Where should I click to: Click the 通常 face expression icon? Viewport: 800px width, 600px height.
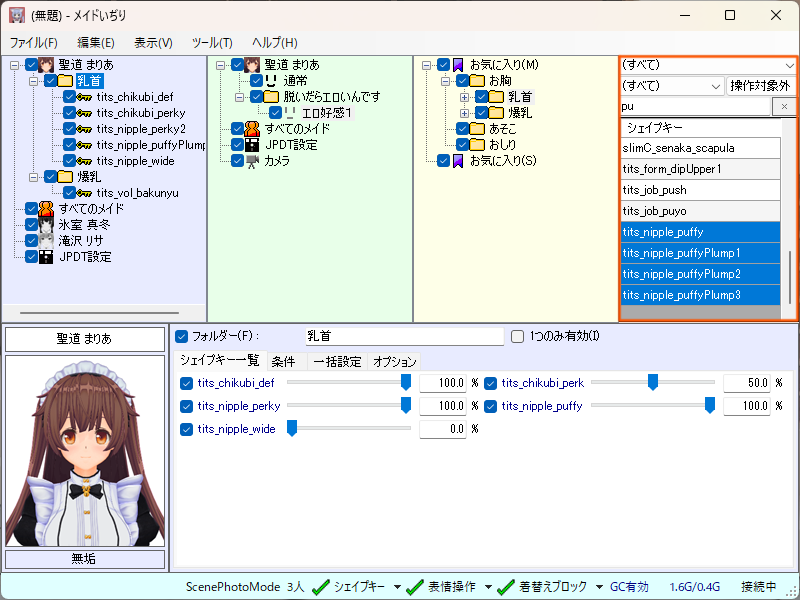(270, 80)
